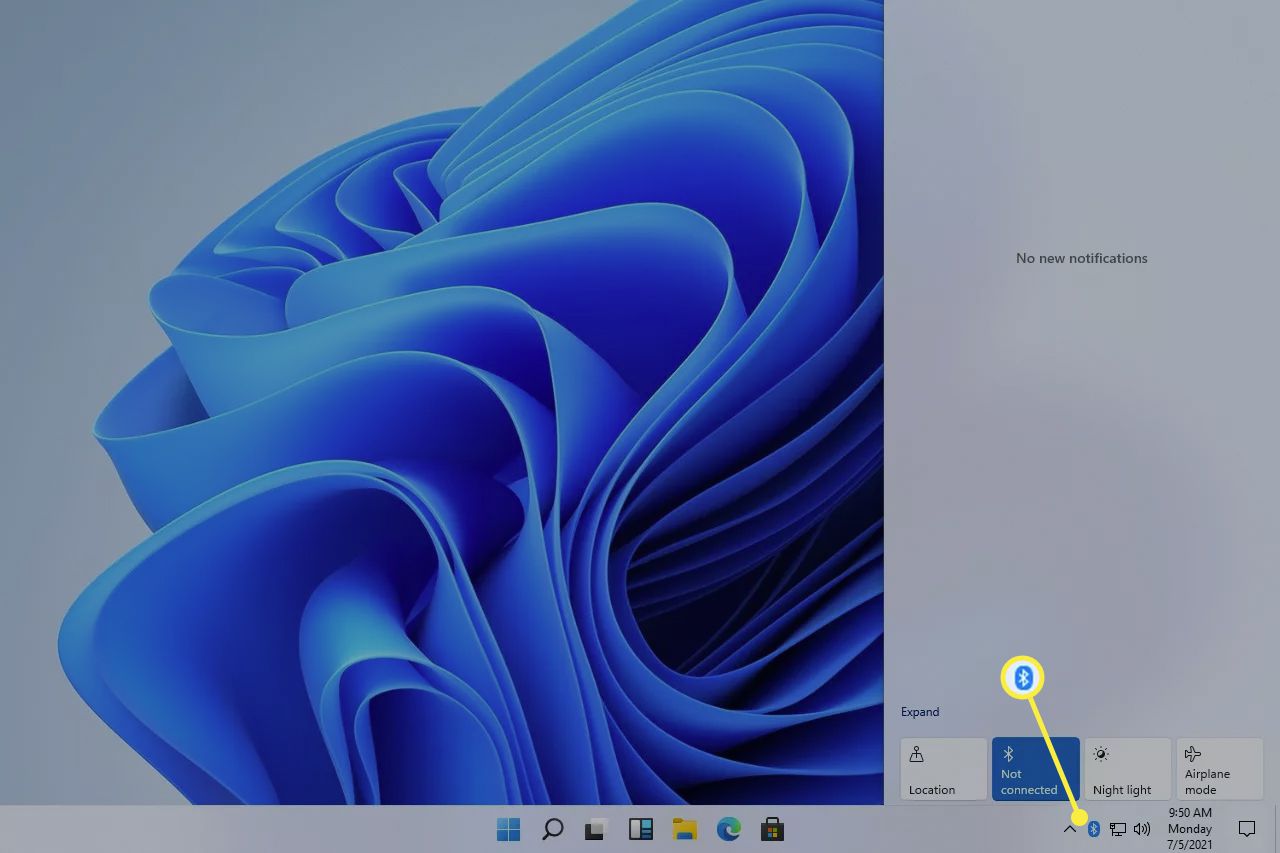Open network status tray icon
This screenshot has height=853, width=1280.
(1118, 829)
